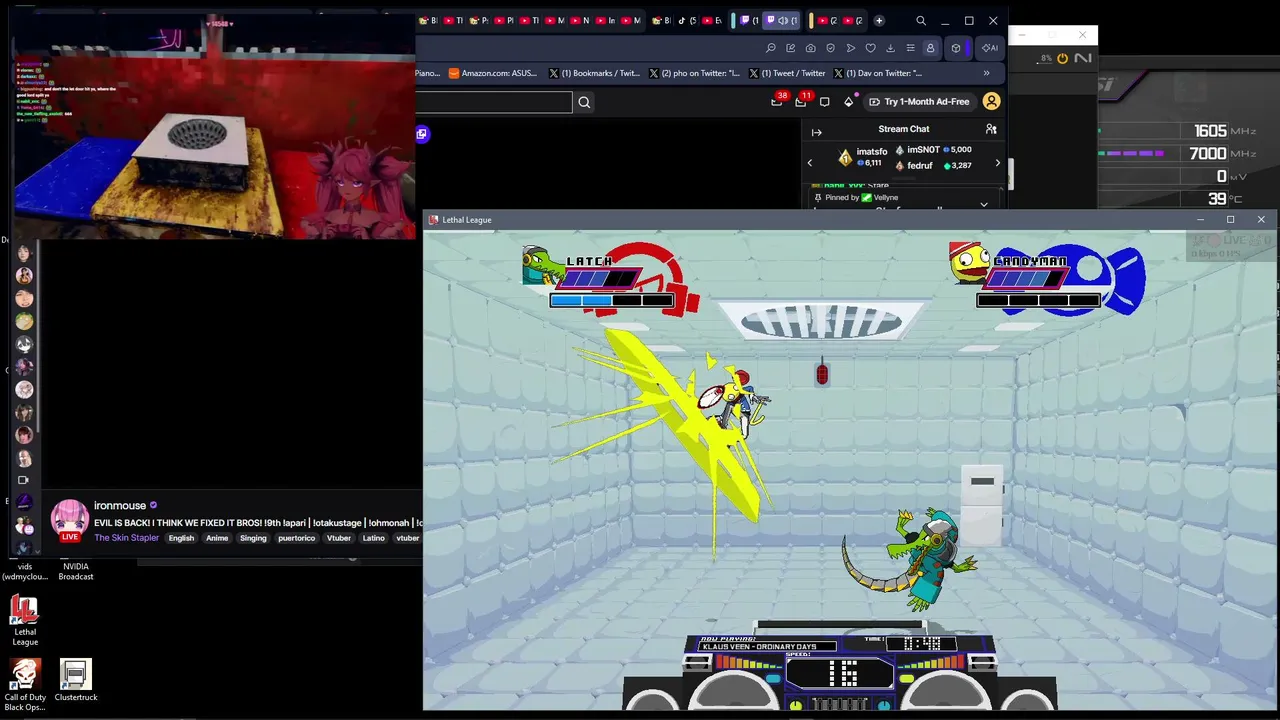Click the Twitch search input field
The height and width of the screenshot is (720, 1280).
click(x=494, y=102)
